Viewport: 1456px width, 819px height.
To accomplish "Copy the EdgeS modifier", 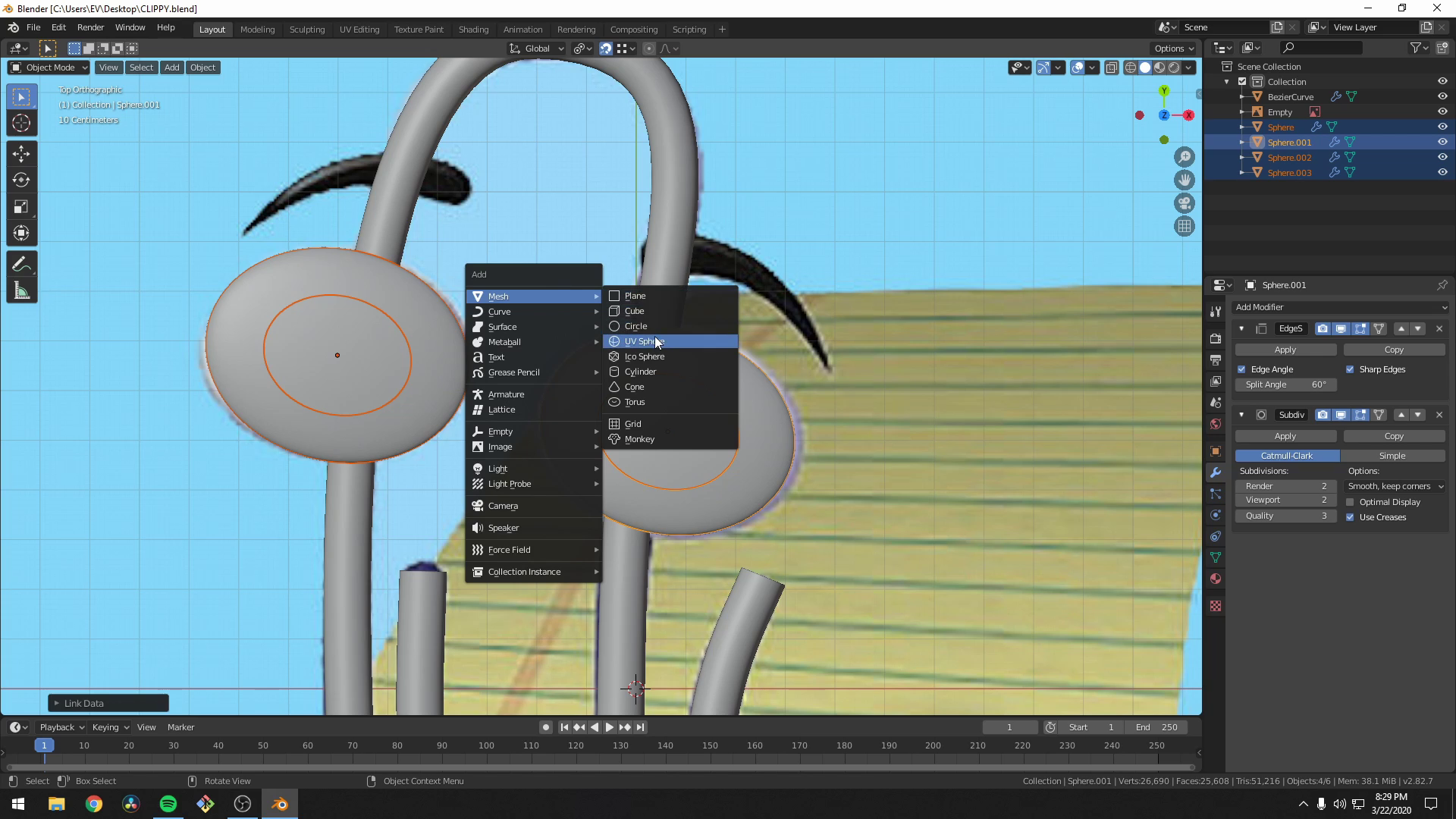I will point(1395,349).
